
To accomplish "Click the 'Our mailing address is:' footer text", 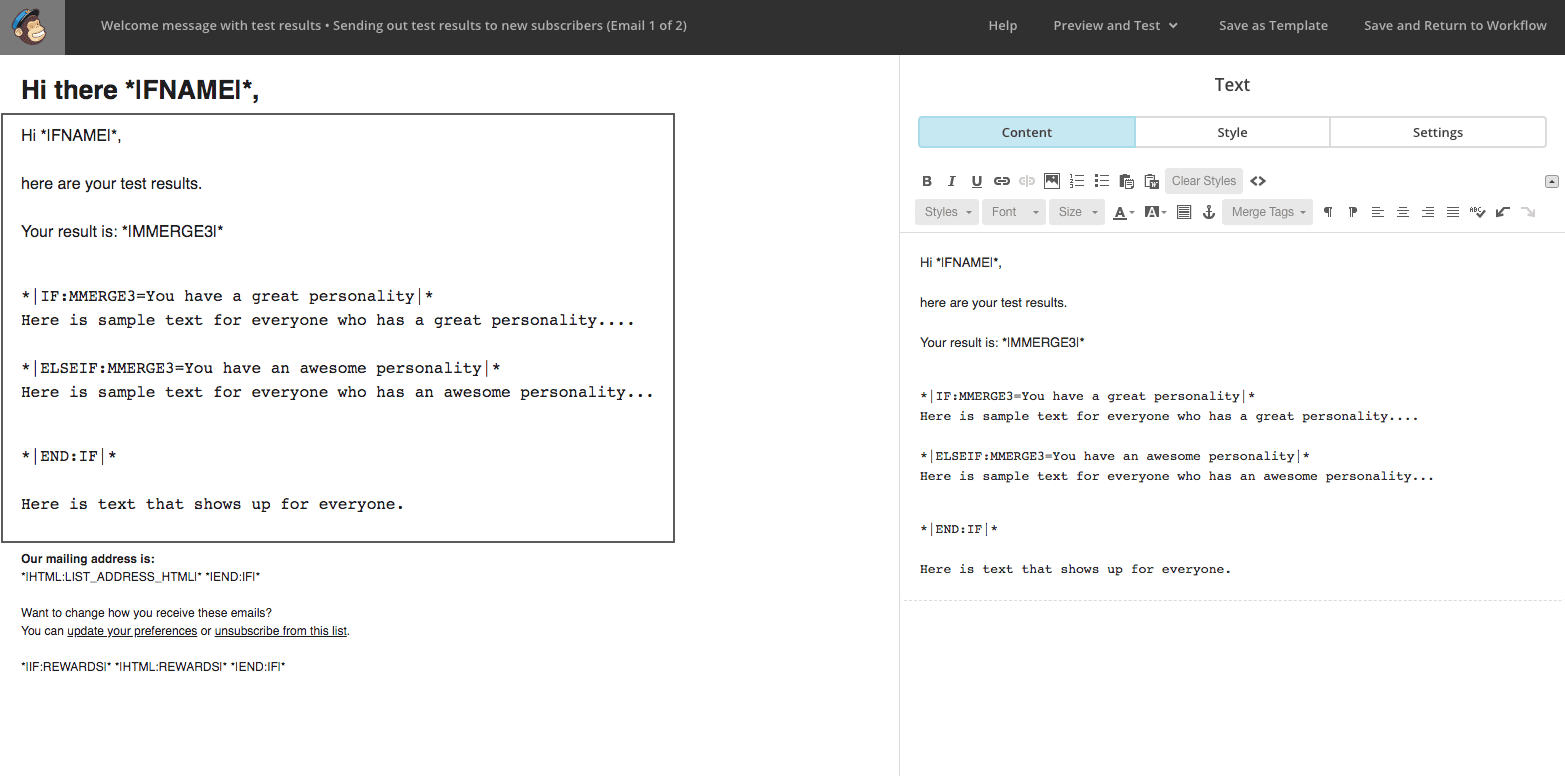I will pos(88,559).
